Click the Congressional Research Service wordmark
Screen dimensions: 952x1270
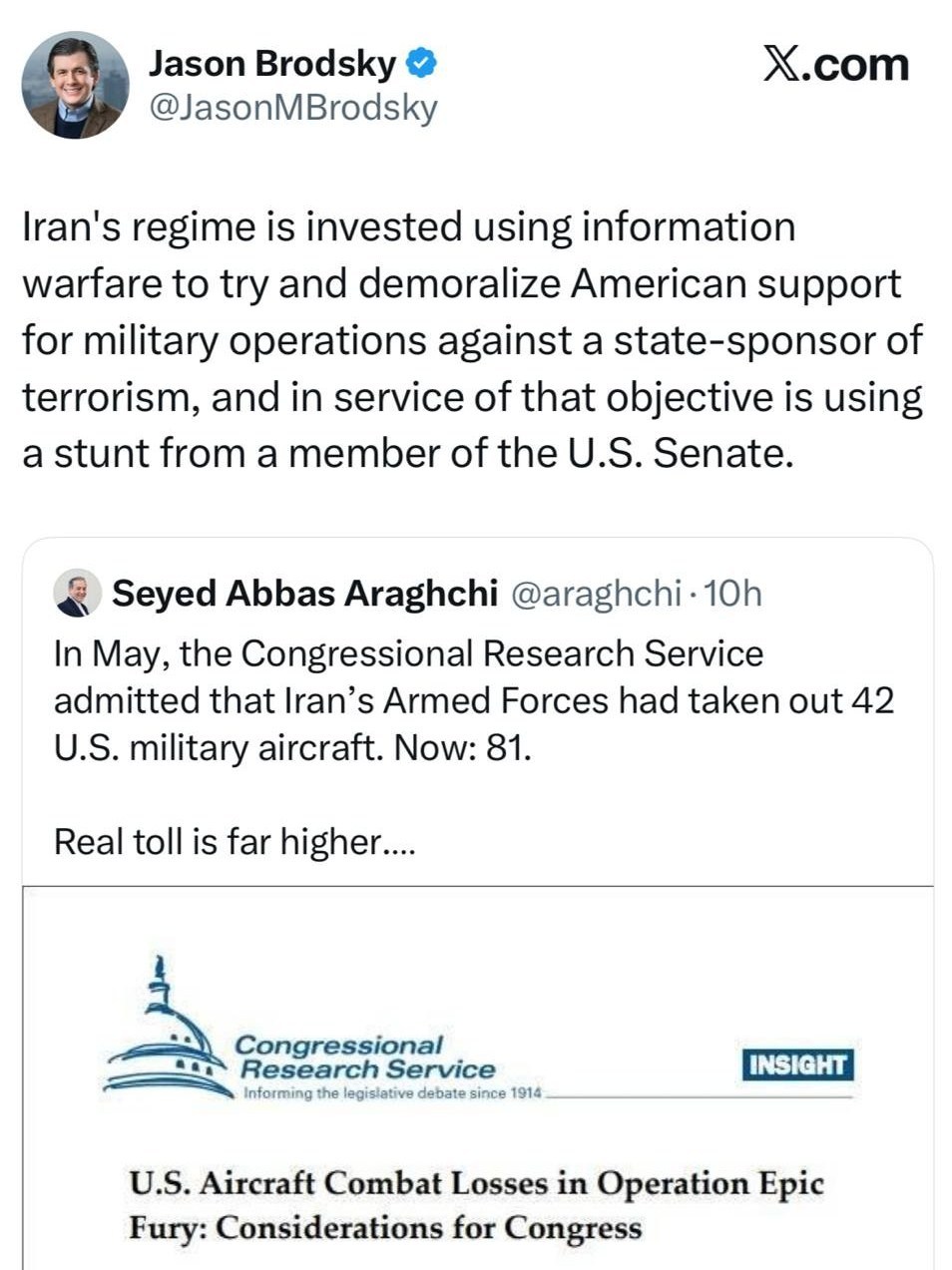click(x=364, y=1058)
